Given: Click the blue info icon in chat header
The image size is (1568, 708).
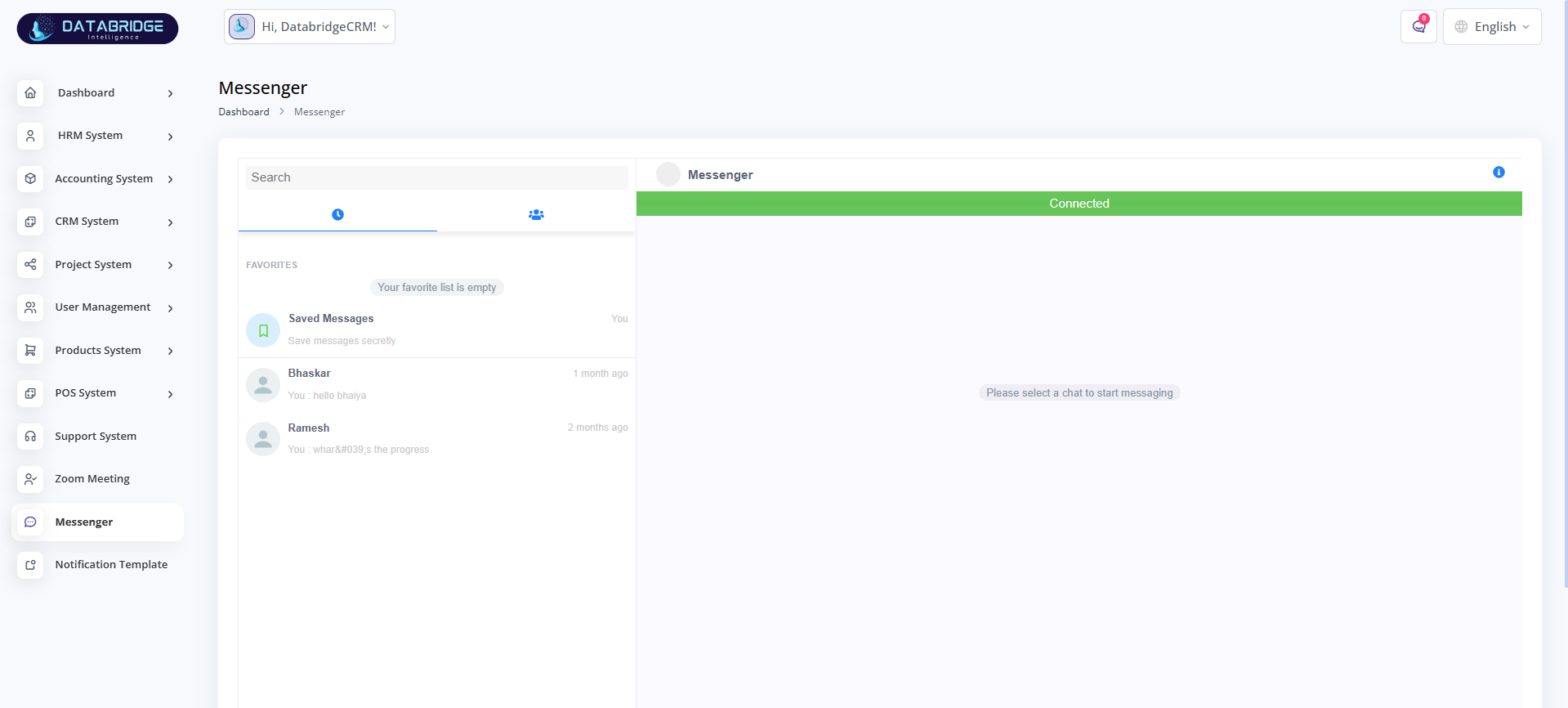Looking at the screenshot, I should click(1499, 172).
